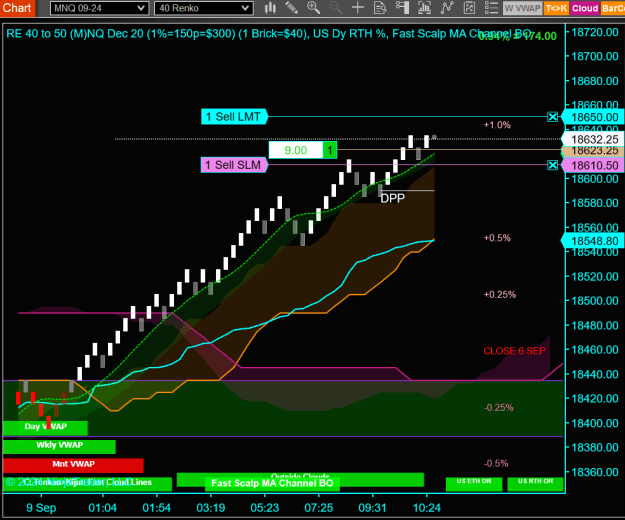Click the 1 Sell SLM order flag
The image size is (625, 520).
point(234,165)
